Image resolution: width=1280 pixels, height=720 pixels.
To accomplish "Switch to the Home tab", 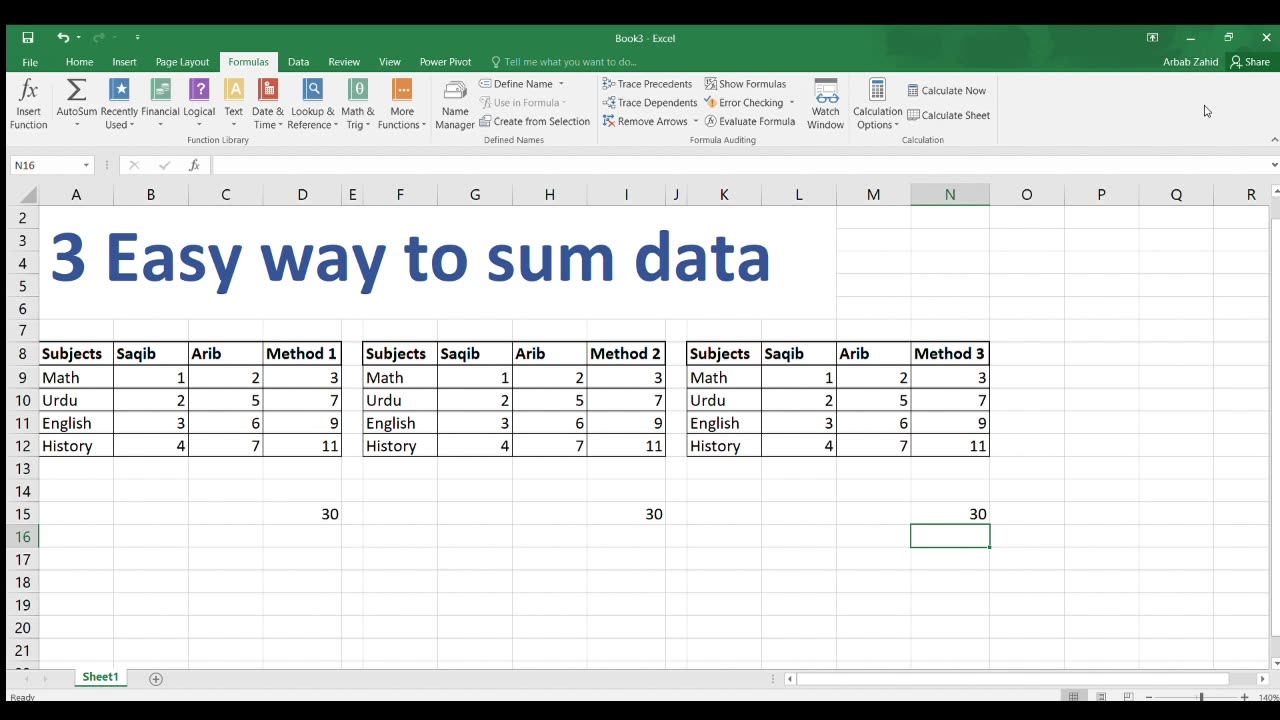I will 79,62.
